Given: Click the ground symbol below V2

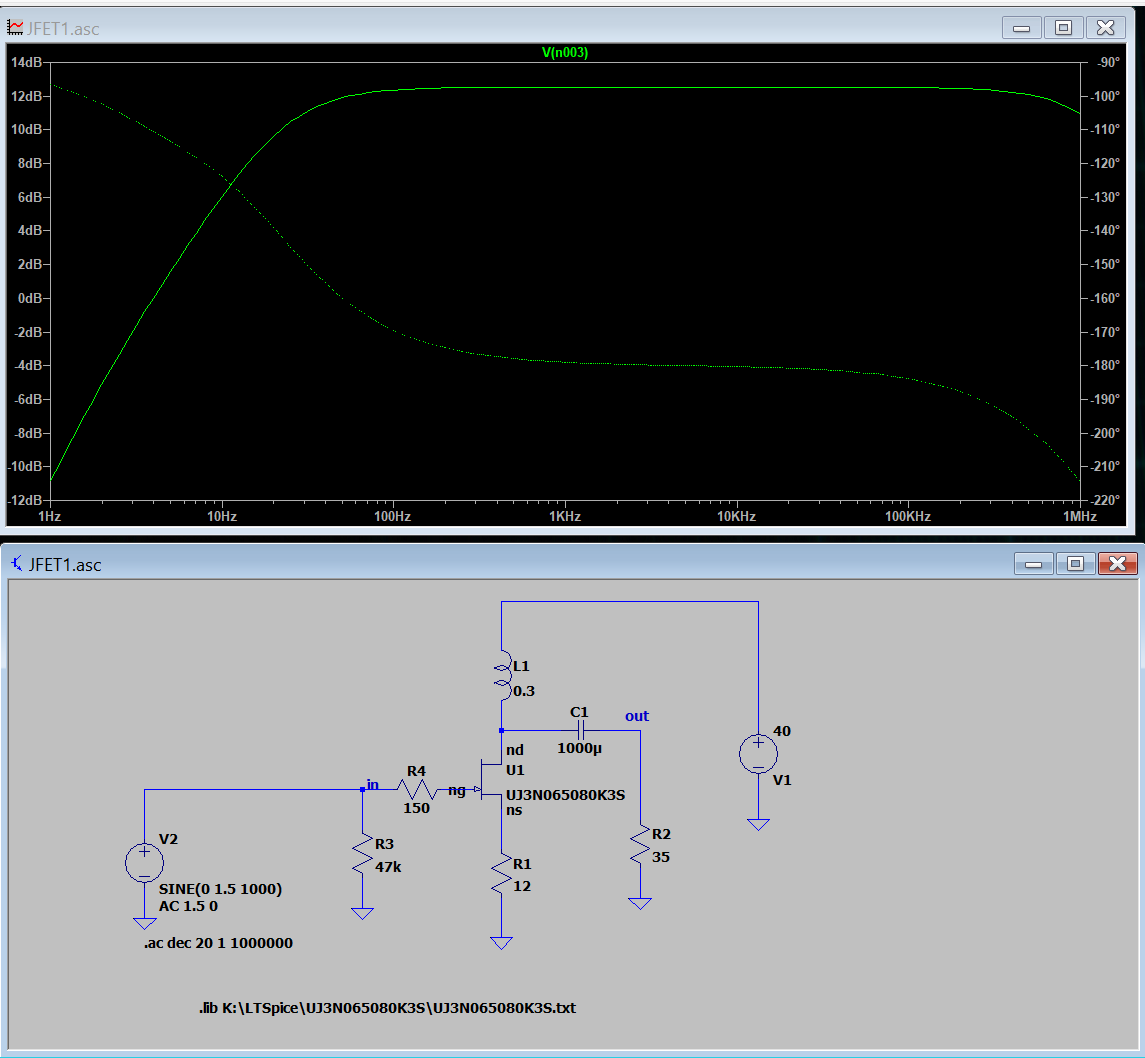Looking at the screenshot, I should pos(145,923).
